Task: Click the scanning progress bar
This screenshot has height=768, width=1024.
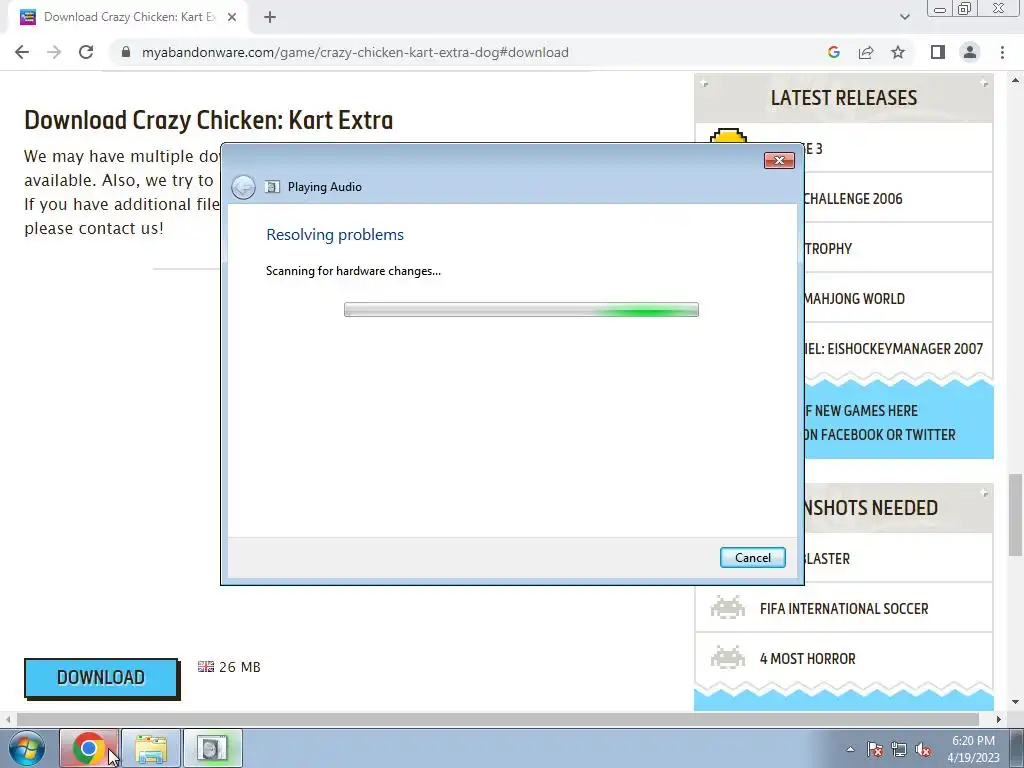Action: point(521,310)
